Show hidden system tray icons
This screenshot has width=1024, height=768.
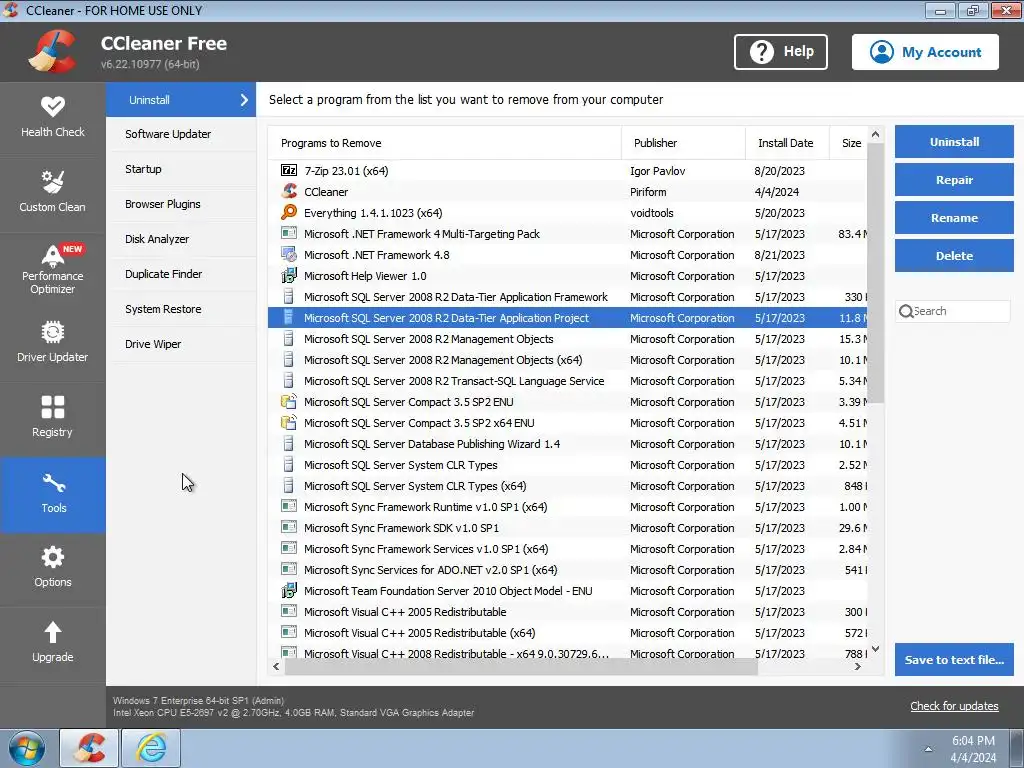pos(928,749)
